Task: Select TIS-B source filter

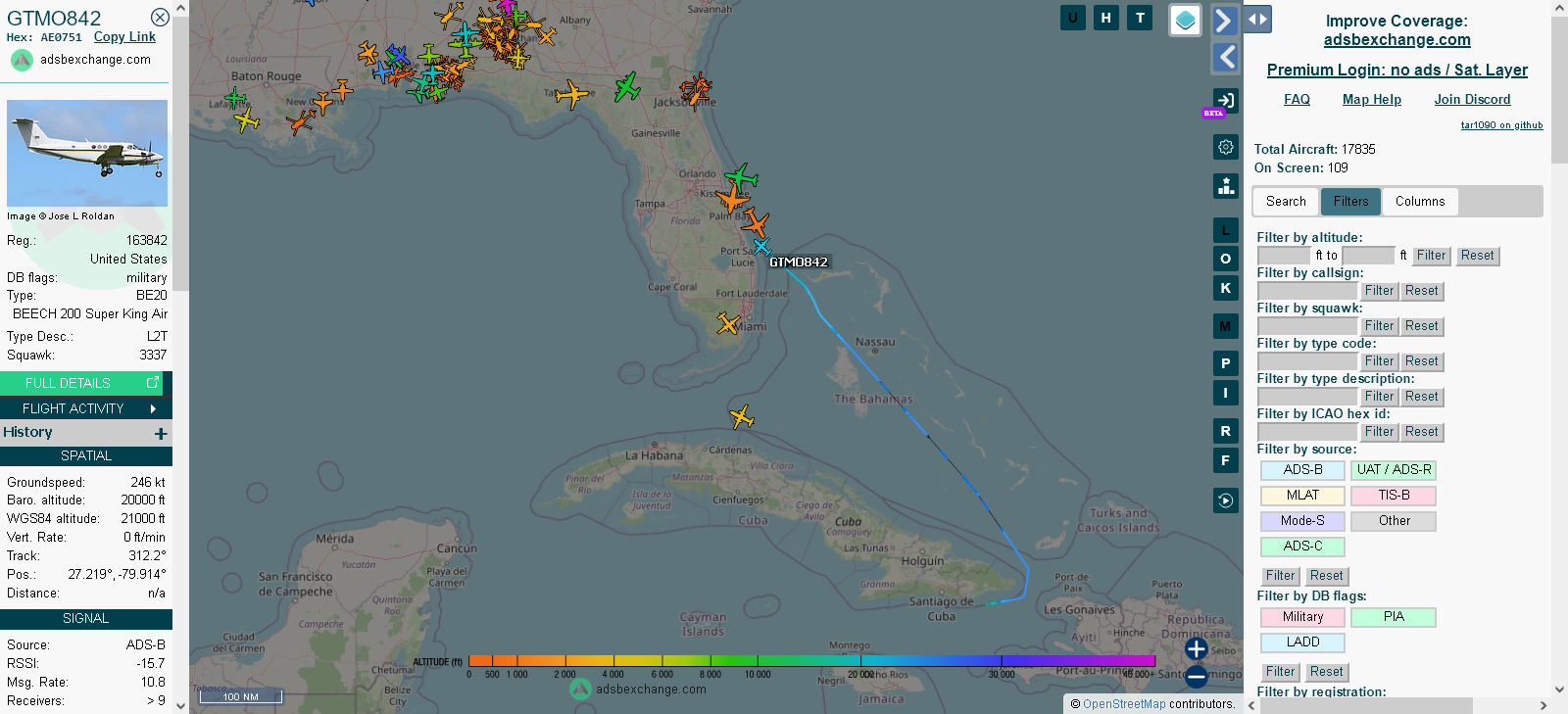Action: pos(1394,496)
